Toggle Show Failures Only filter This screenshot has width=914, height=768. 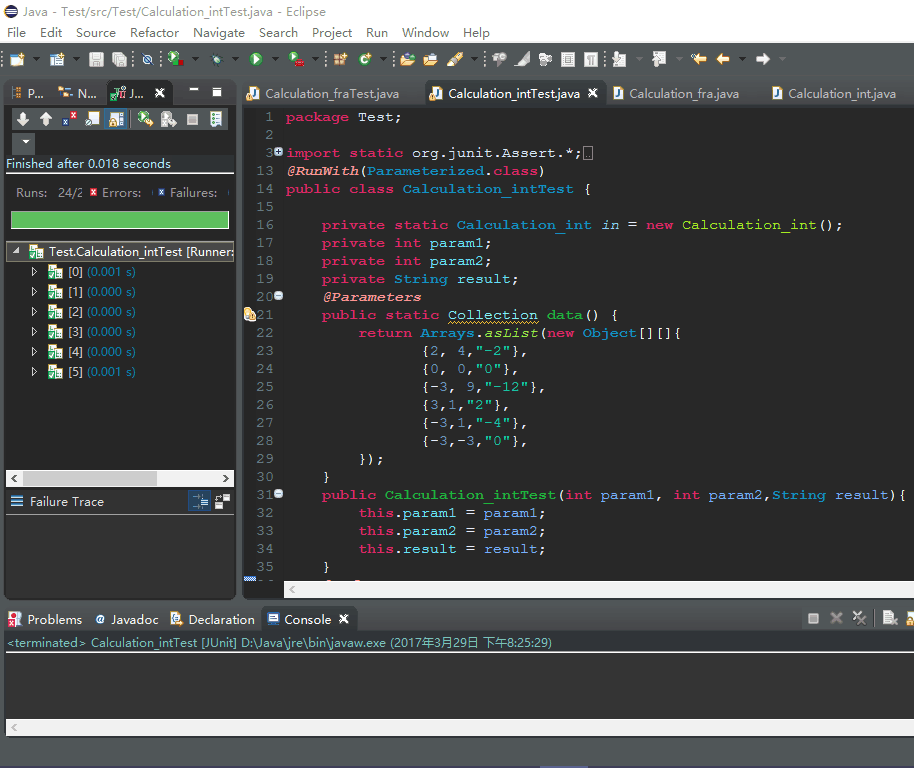[69, 119]
